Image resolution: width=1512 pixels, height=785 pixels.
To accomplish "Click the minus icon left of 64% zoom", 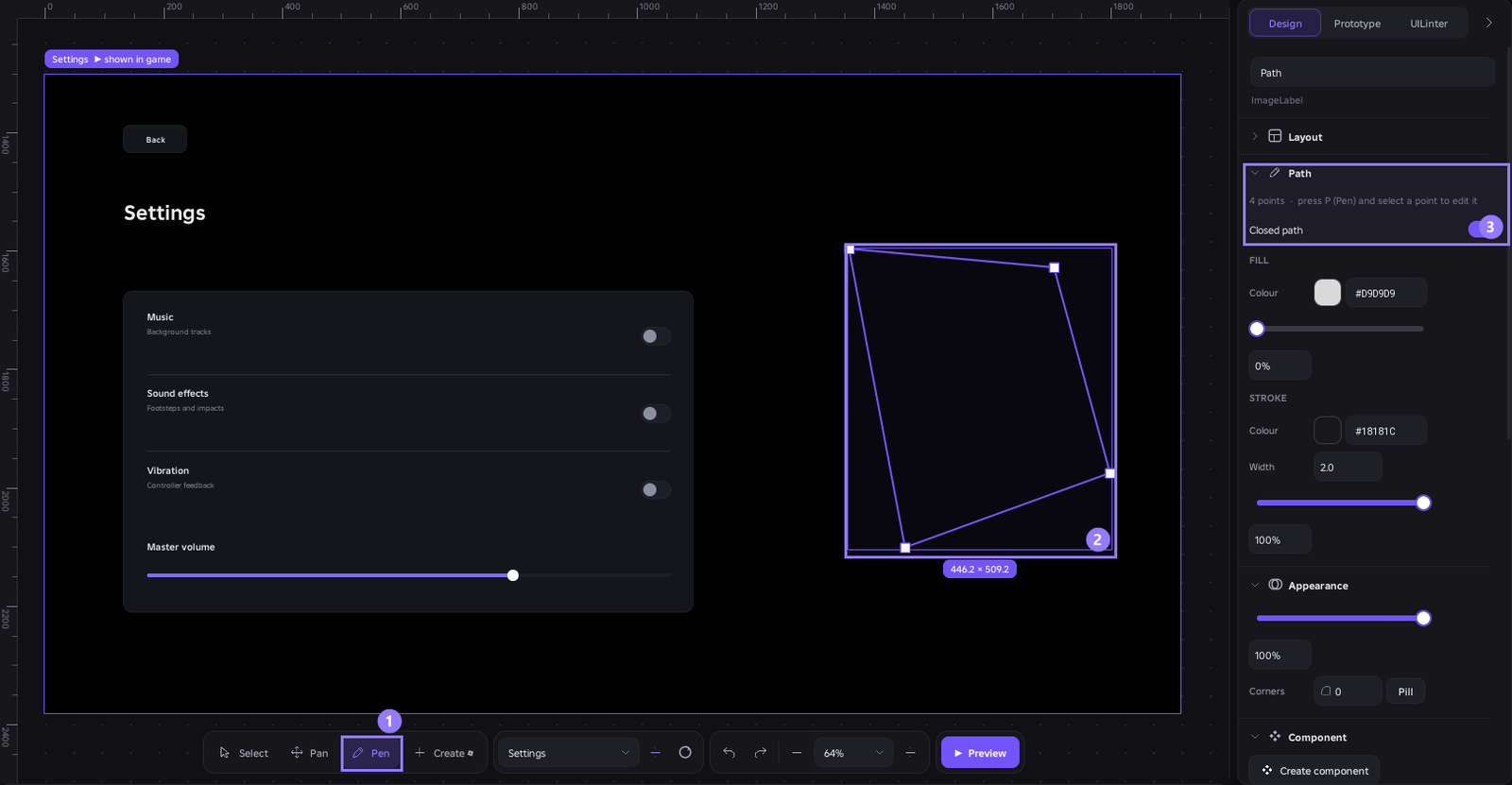I will pyautogui.click(x=797, y=753).
